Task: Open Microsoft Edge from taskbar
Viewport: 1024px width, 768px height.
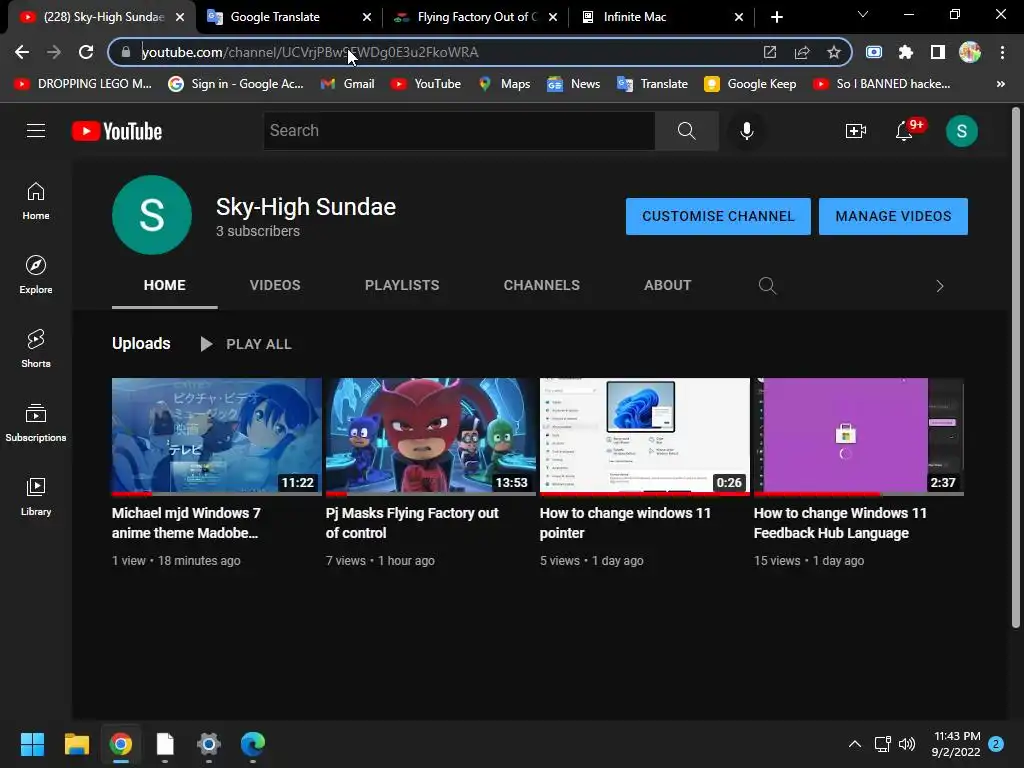Action: tap(253, 744)
